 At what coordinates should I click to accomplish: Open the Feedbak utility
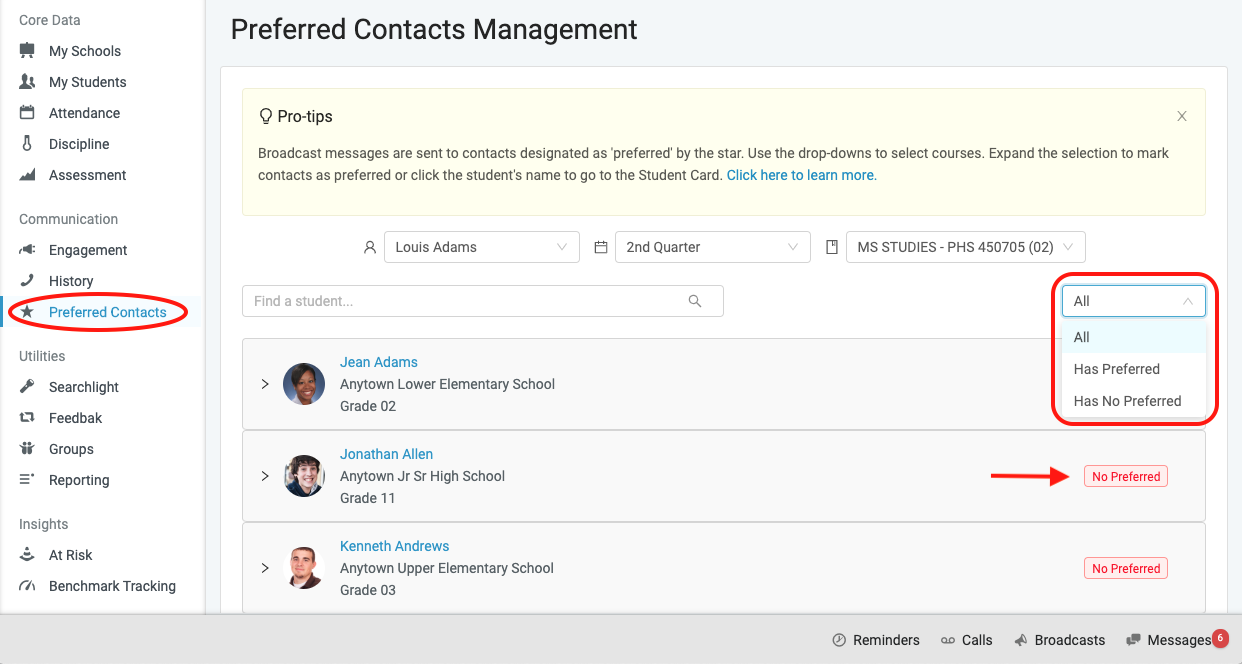76,418
